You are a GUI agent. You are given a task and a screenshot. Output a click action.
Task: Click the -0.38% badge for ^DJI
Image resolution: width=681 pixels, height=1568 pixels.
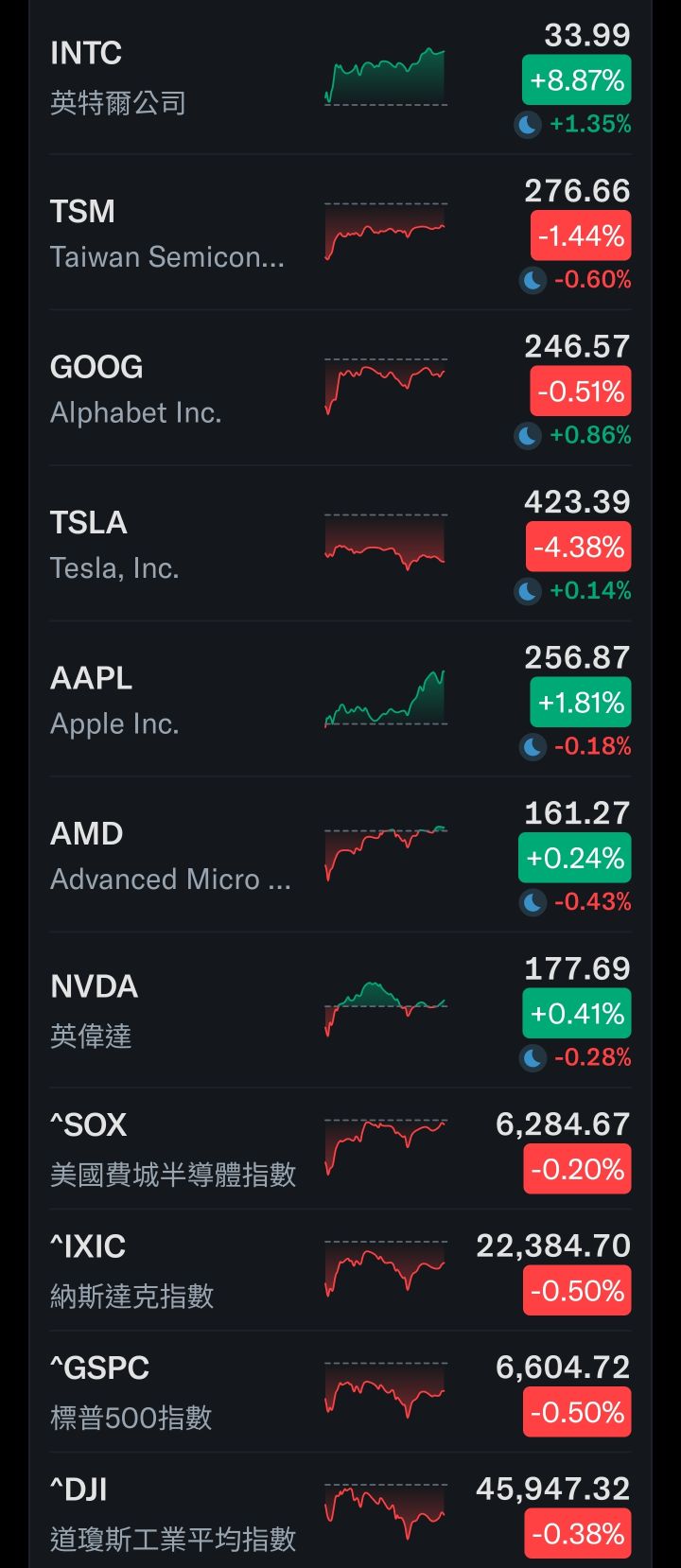coord(577,1534)
